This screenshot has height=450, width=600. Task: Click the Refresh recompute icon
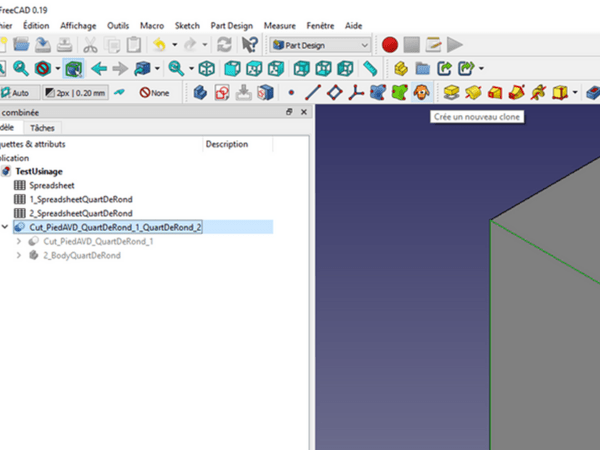pos(224,44)
